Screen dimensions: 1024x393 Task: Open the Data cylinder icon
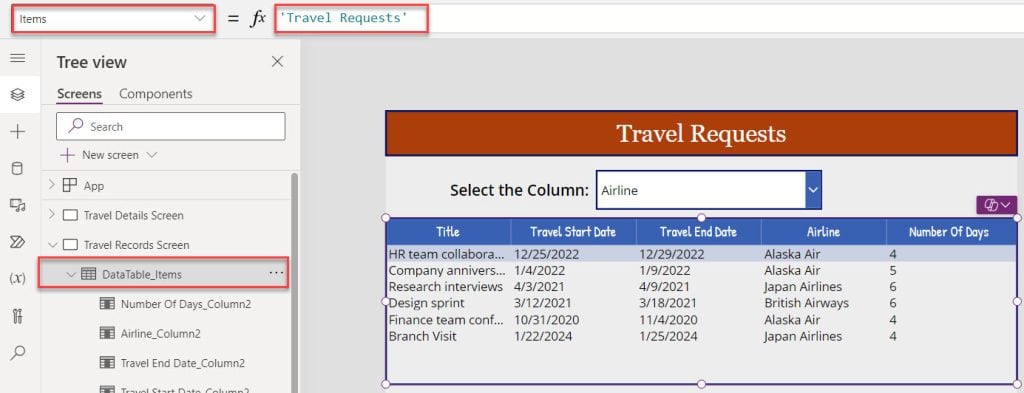tap(18, 169)
